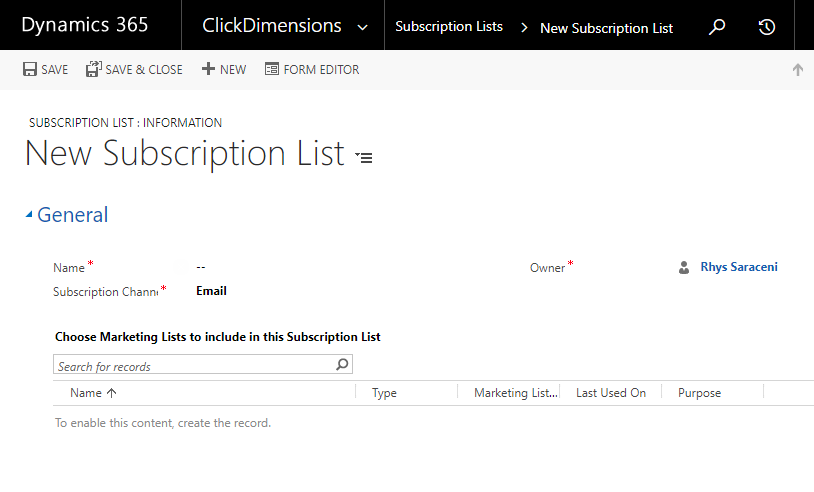The width and height of the screenshot is (814, 492).
Task: Click the owner person icon
Action: click(x=684, y=268)
